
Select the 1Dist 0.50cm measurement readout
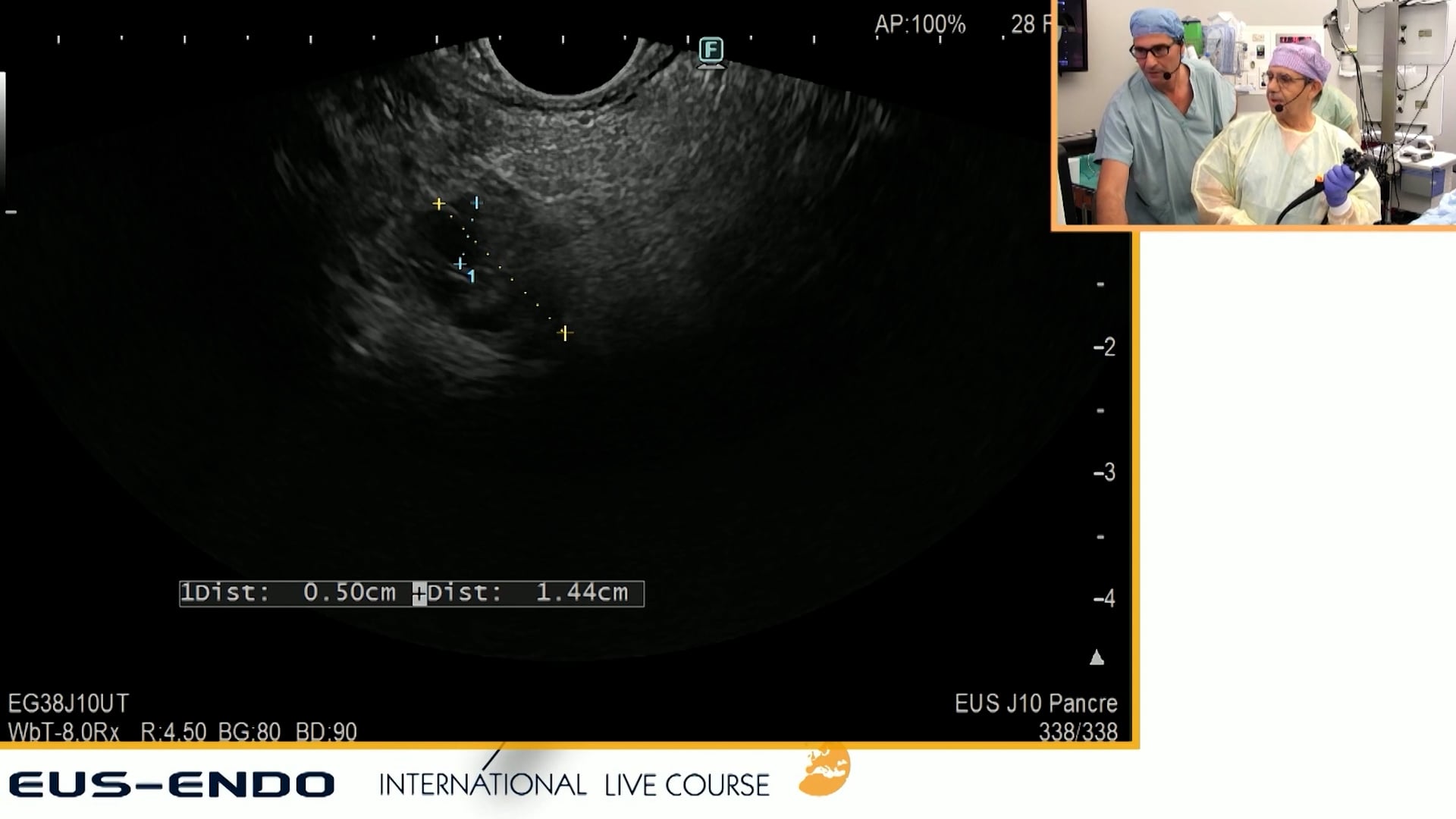290,593
